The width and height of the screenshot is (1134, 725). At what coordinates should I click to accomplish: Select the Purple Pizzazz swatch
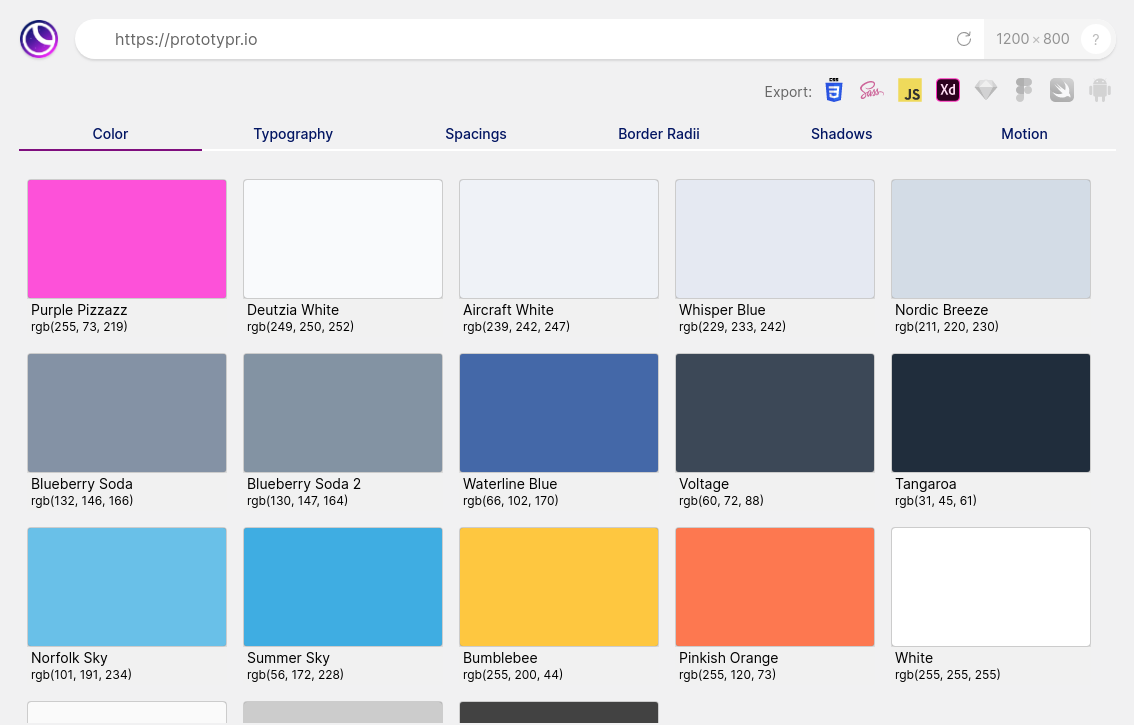click(127, 239)
